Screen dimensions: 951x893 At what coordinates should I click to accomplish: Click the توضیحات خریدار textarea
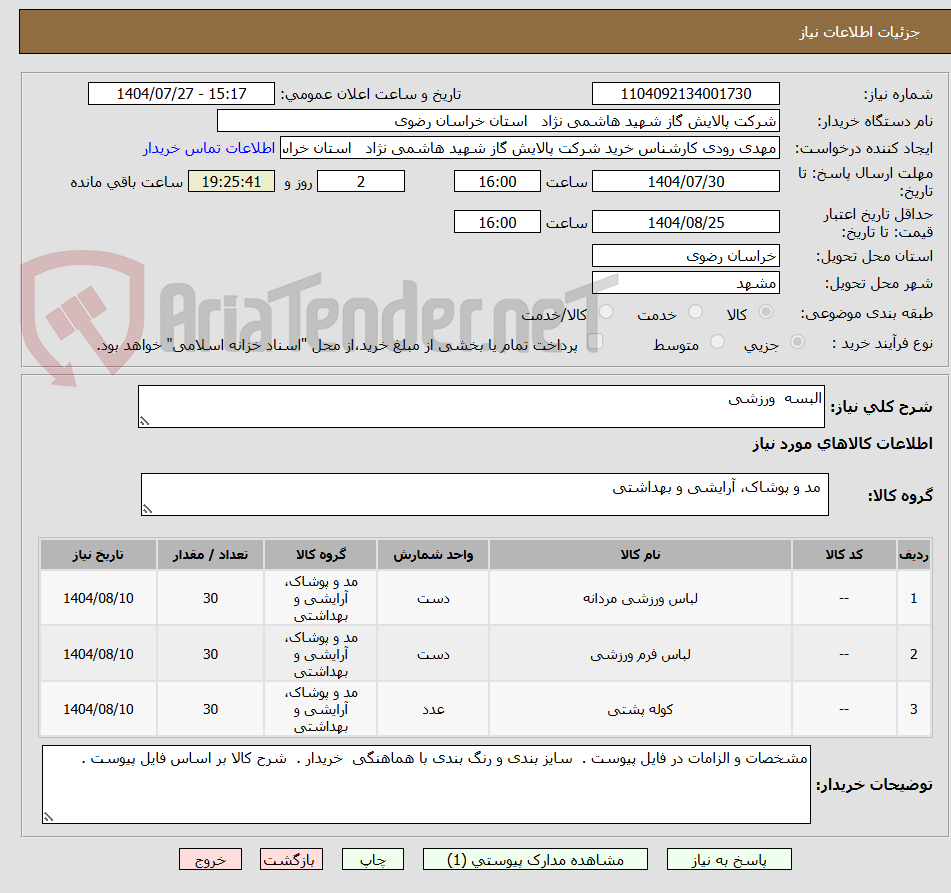coord(426,784)
